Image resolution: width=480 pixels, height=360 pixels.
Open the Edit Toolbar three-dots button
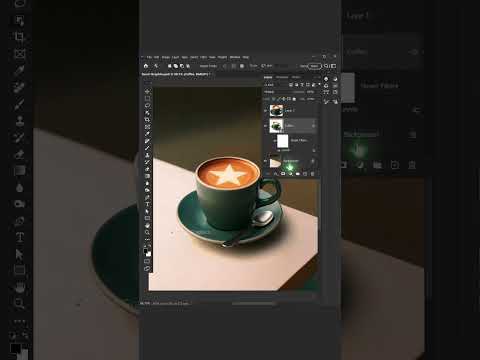pos(147,239)
